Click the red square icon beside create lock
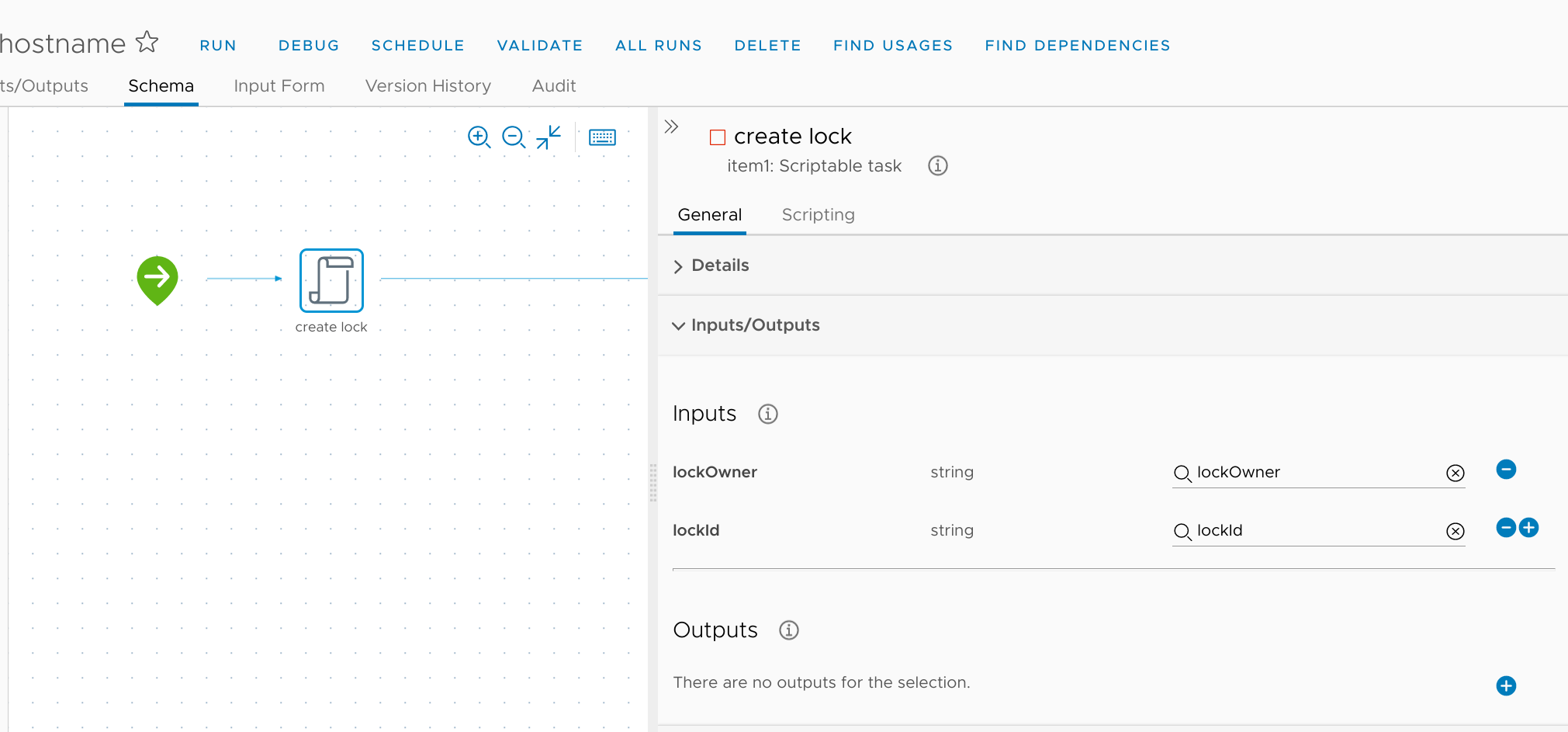The width and height of the screenshot is (1568, 732). tap(718, 137)
